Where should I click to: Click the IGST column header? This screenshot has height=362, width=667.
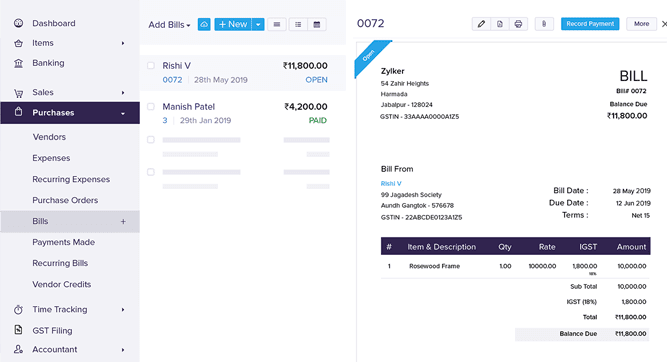point(588,247)
